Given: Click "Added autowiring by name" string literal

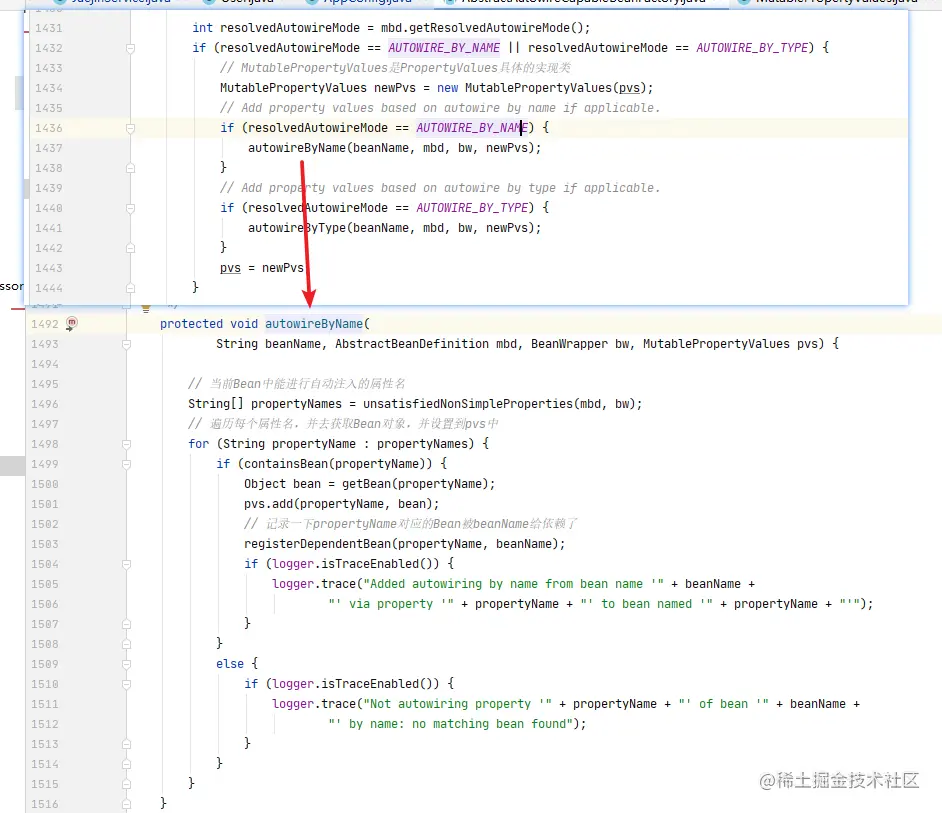Looking at the screenshot, I should click(514, 583).
